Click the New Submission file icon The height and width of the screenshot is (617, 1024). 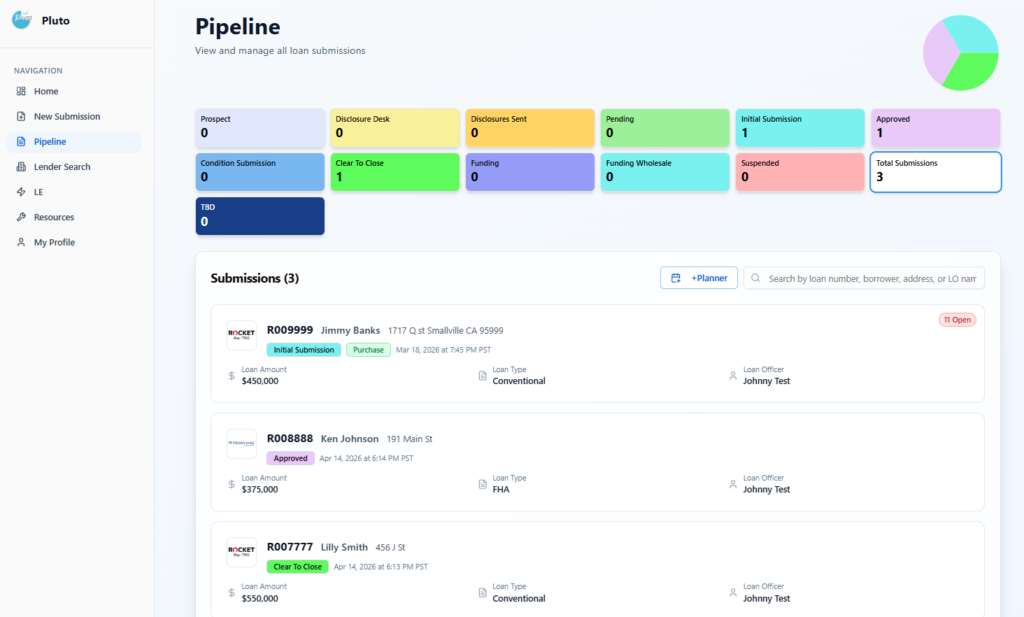(21, 117)
